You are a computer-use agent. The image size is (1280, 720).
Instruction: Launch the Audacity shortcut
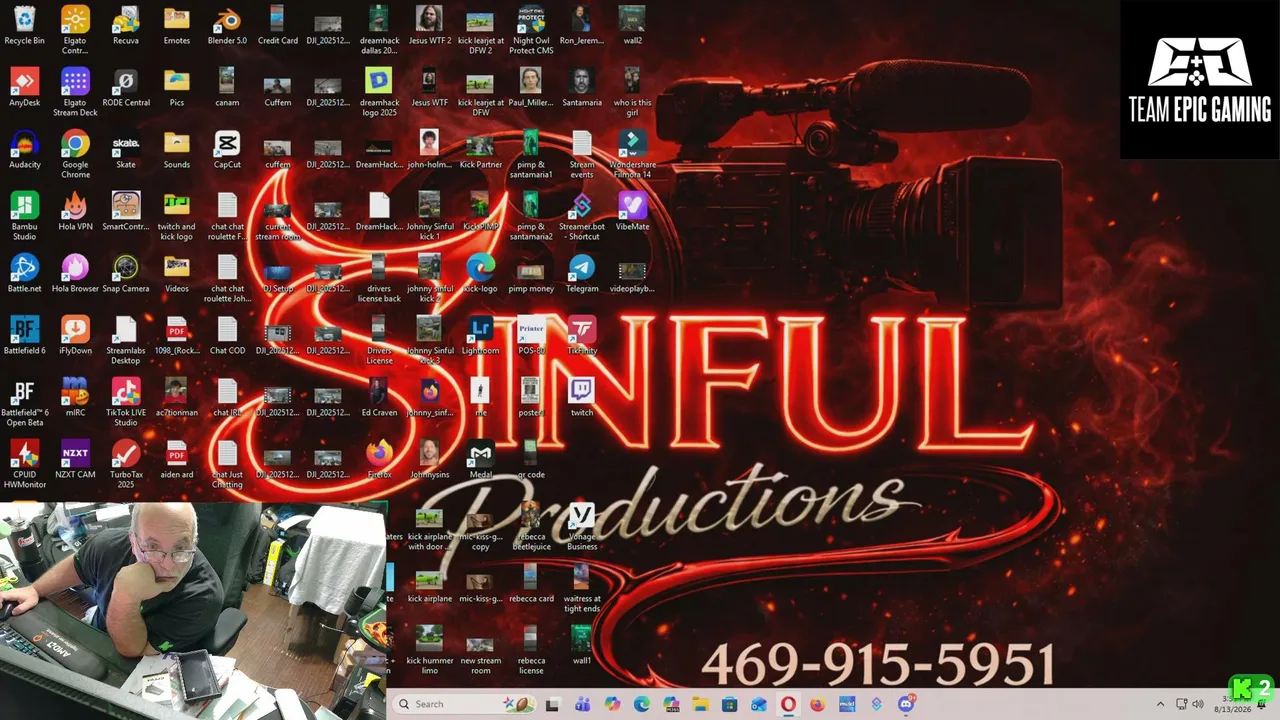point(24,150)
